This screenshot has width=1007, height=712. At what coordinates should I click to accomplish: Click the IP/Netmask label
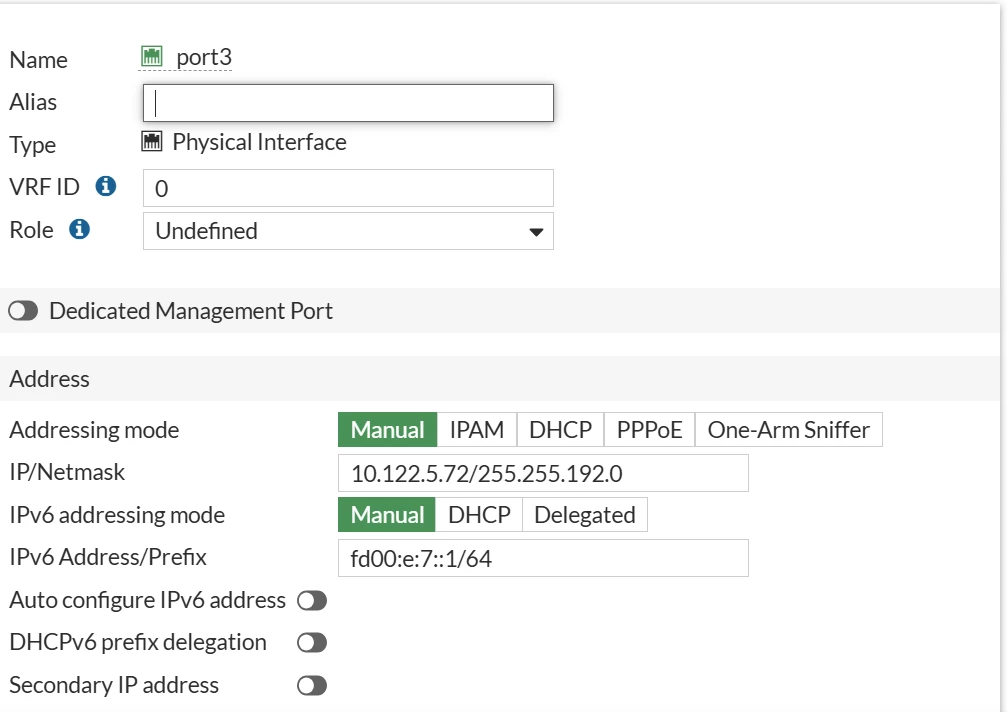(67, 473)
